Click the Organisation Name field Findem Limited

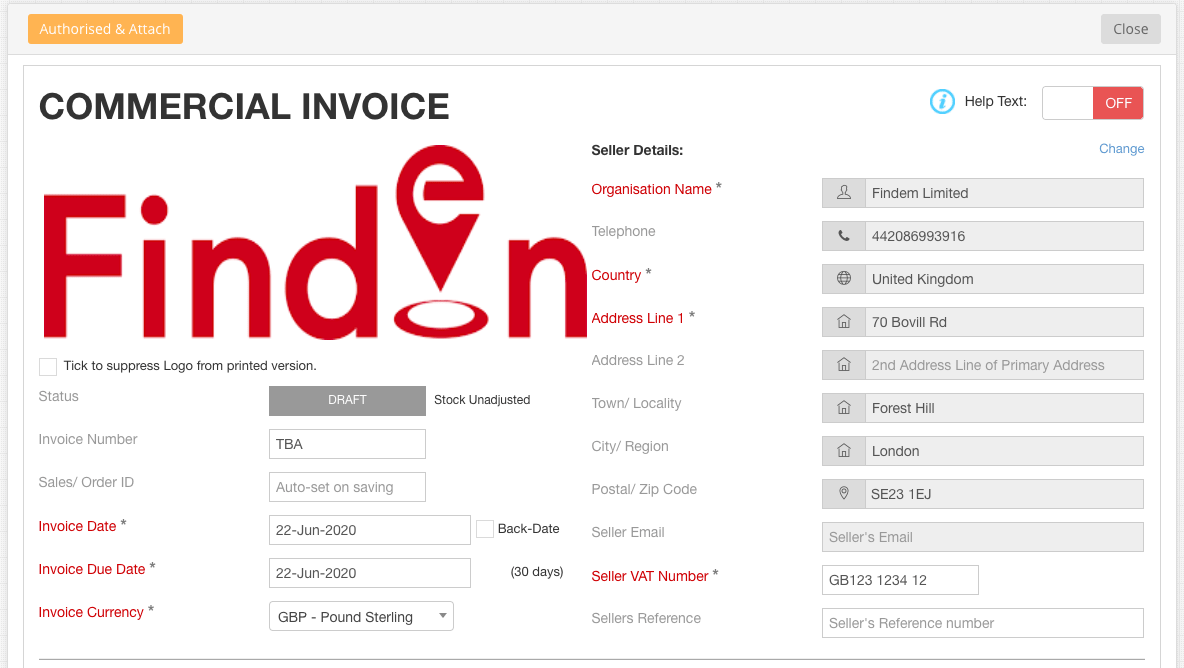pos(1004,193)
